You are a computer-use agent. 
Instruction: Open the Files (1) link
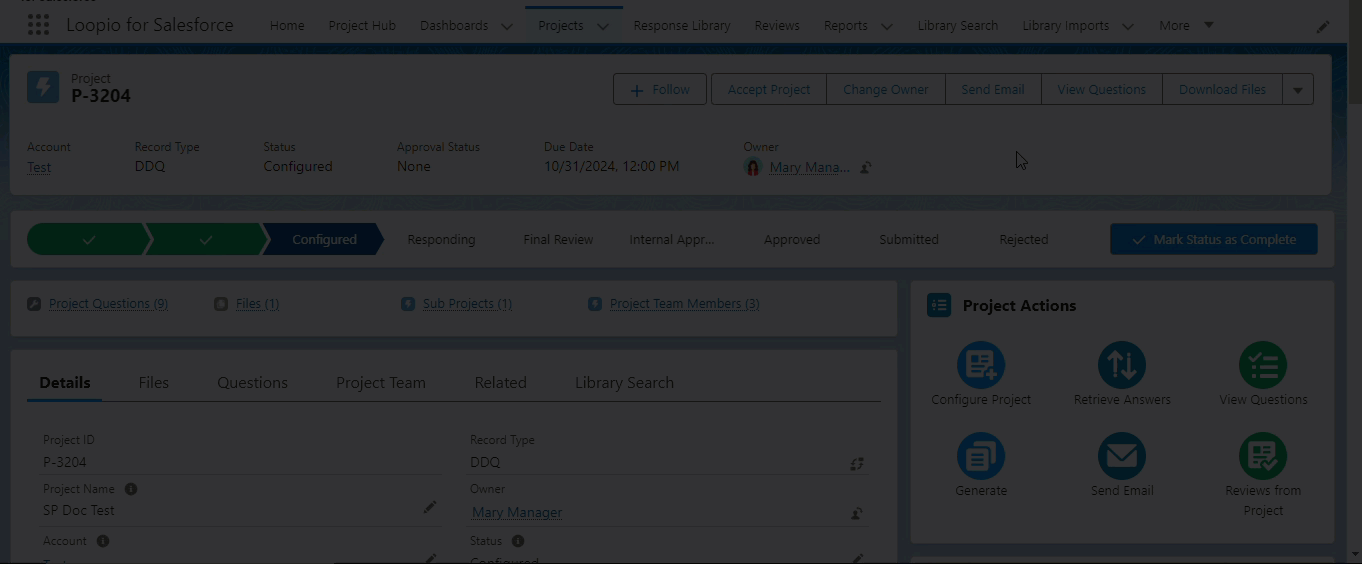click(x=257, y=304)
